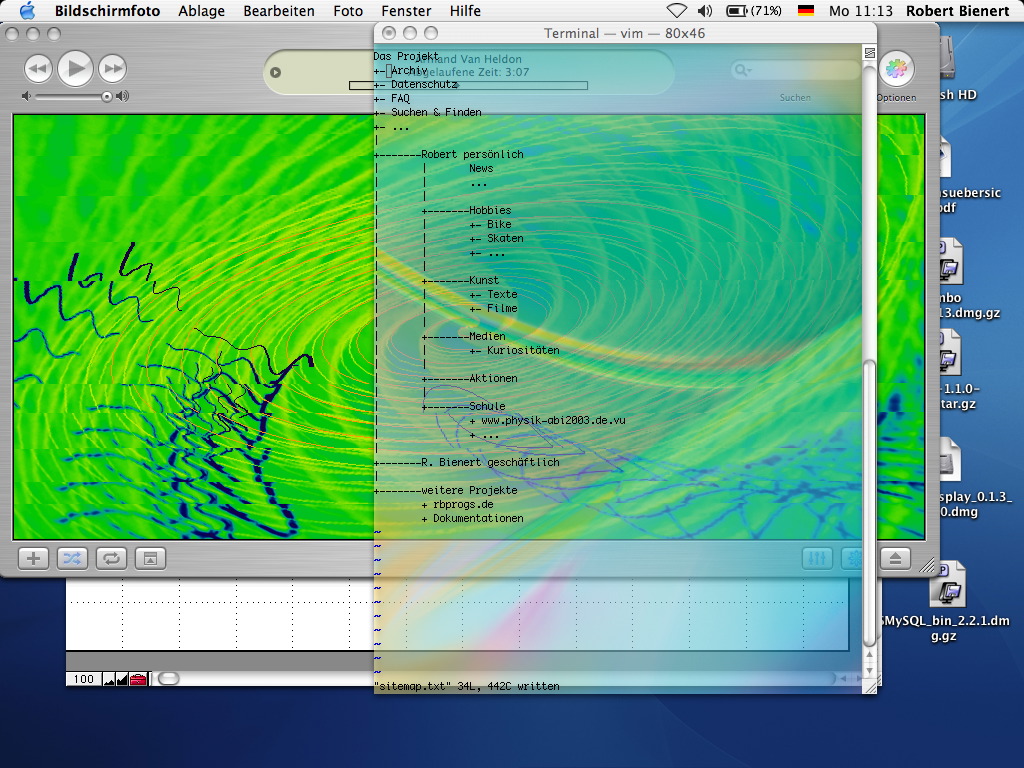Click the Terminal window title text
The image size is (1024, 768).
point(624,33)
